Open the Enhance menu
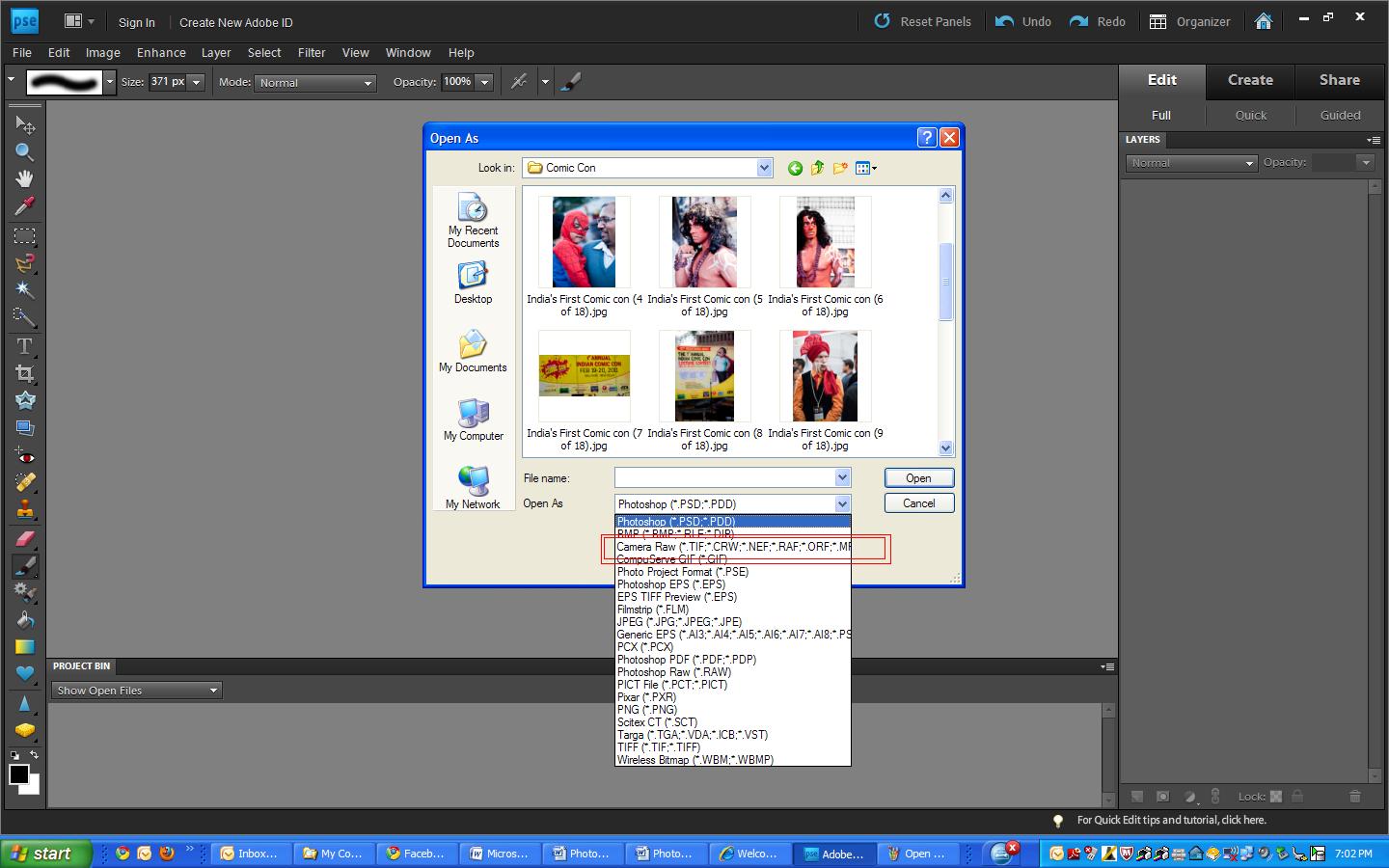The image size is (1389, 868). 161,53
